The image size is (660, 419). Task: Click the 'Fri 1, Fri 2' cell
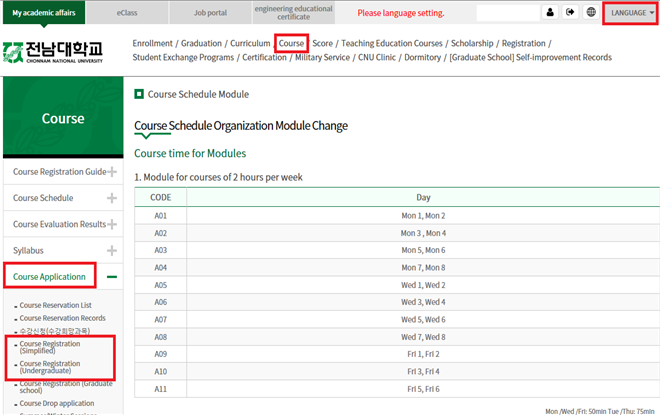click(x=423, y=354)
